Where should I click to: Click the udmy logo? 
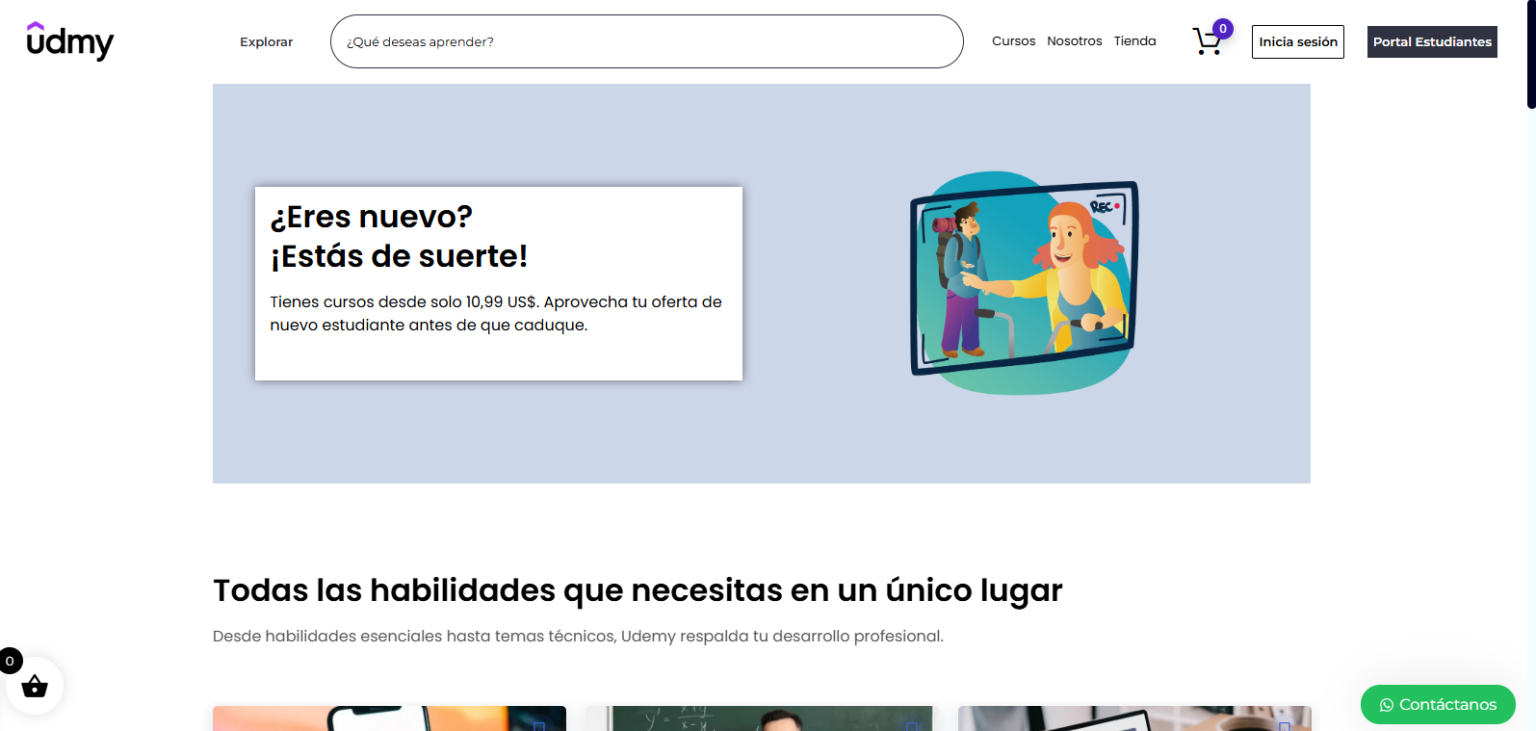pos(70,41)
